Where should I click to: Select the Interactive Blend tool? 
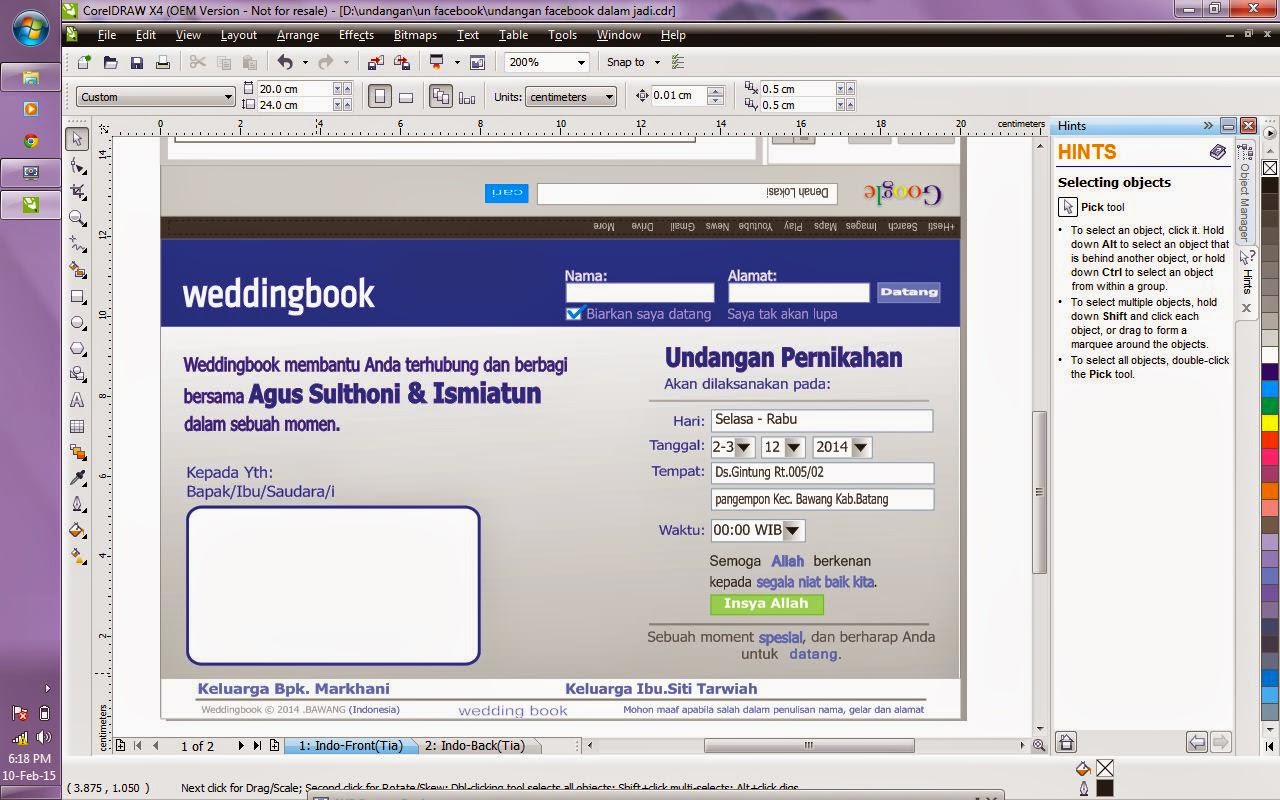tap(77, 452)
